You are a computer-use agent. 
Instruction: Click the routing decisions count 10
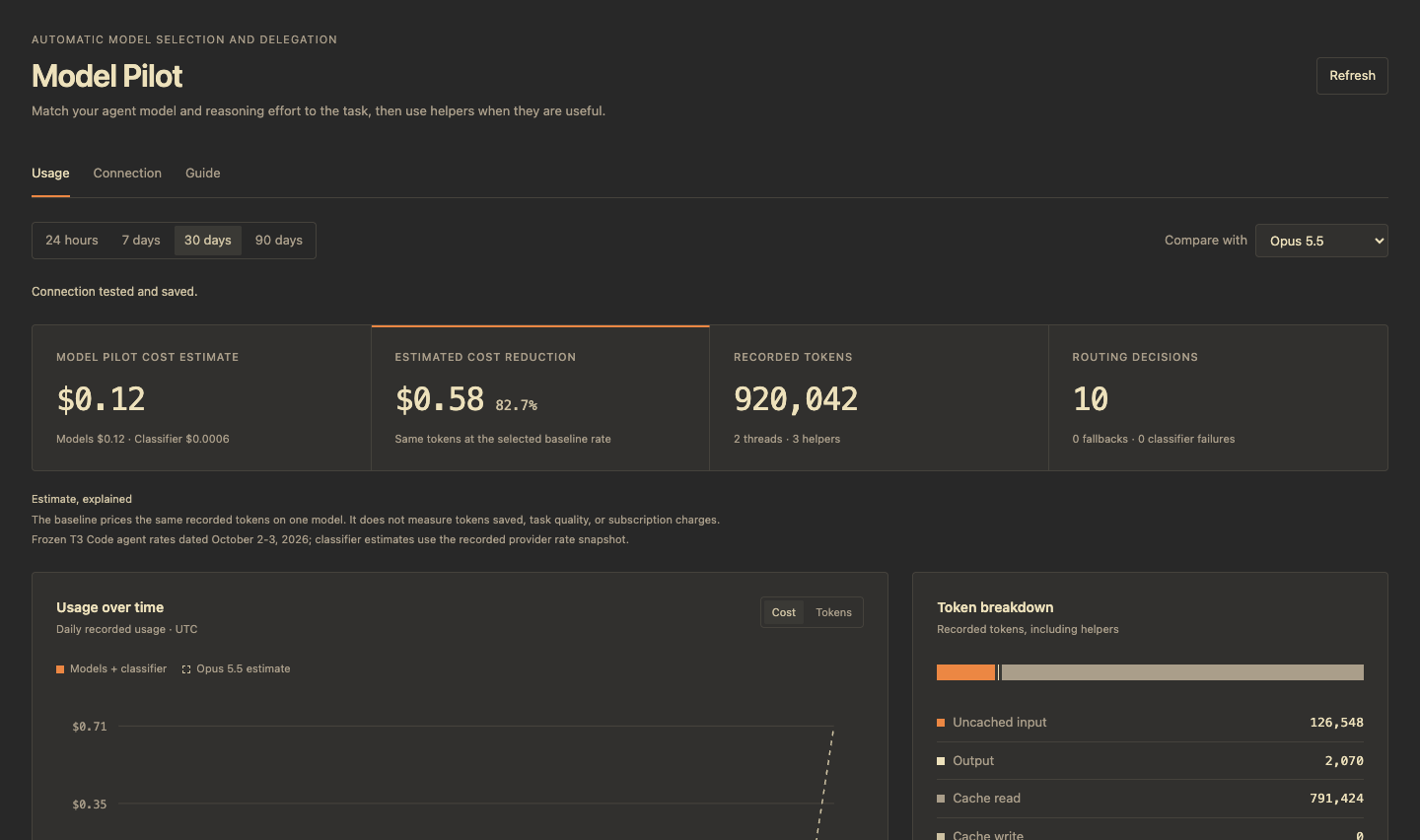tap(1091, 399)
